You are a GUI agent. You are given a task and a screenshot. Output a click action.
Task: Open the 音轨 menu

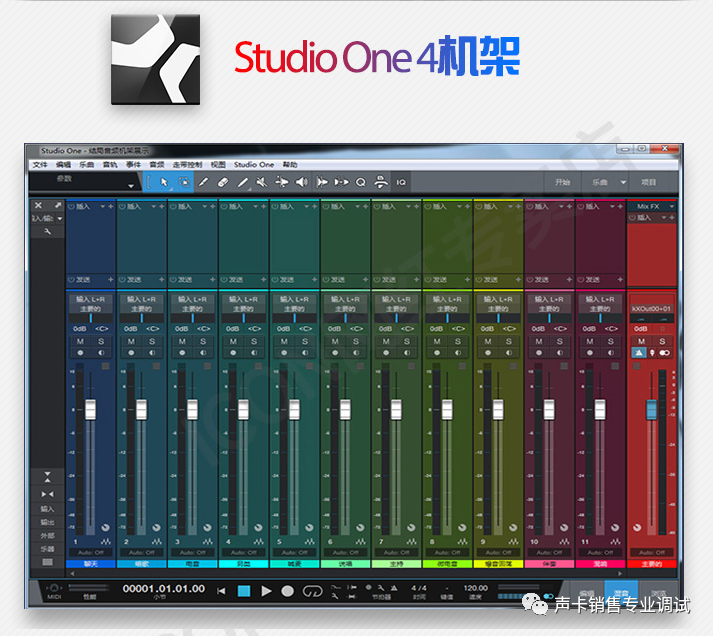(110, 165)
